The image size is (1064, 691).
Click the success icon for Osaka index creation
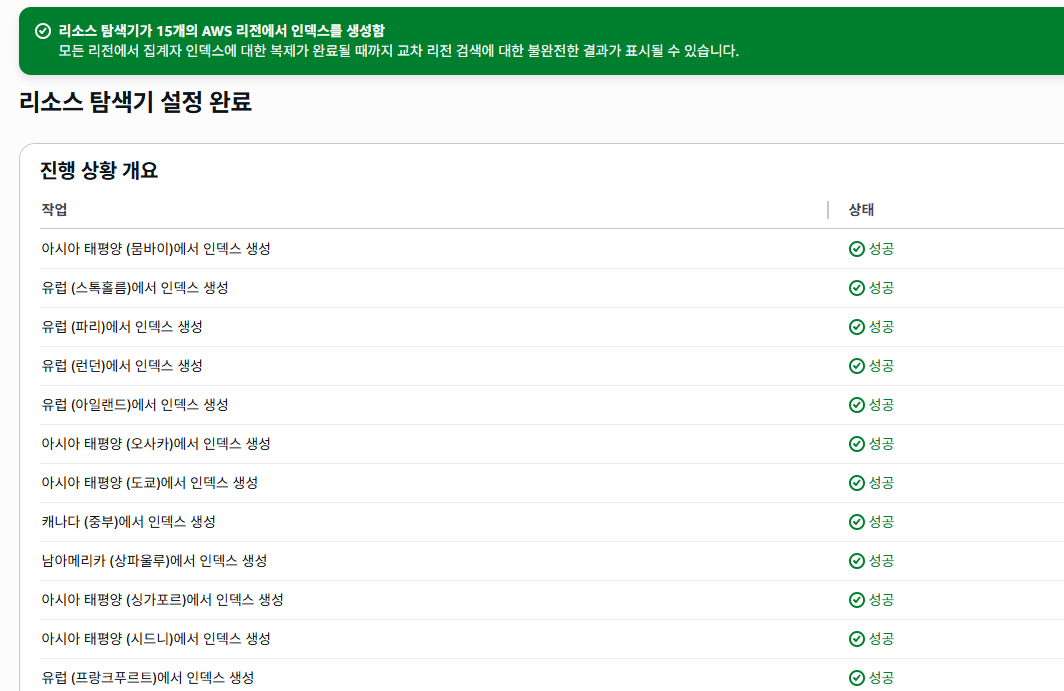coord(857,443)
